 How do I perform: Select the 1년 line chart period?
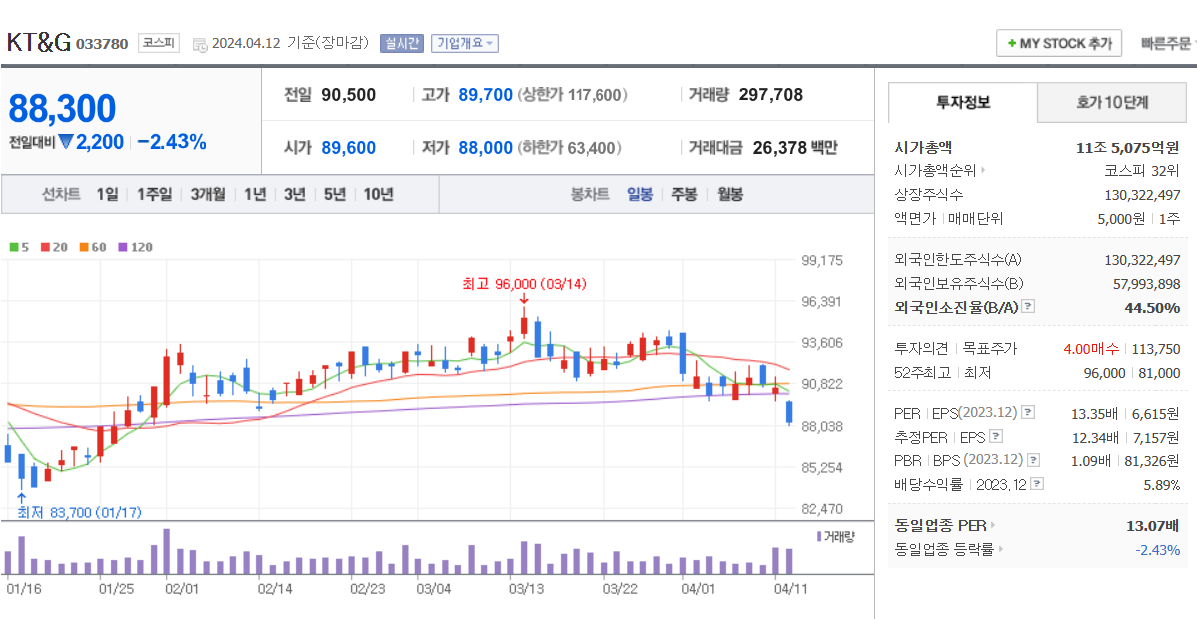[x=254, y=194]
